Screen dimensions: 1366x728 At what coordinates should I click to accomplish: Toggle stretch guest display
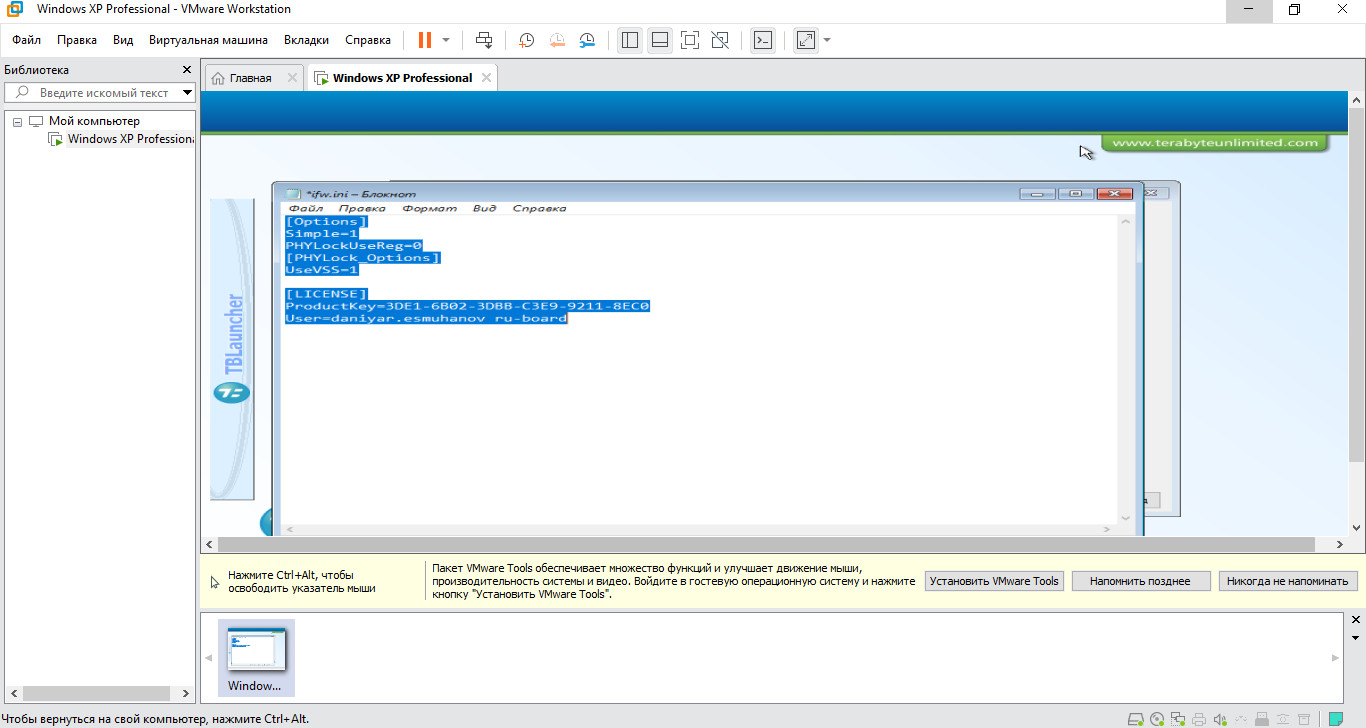805,40
